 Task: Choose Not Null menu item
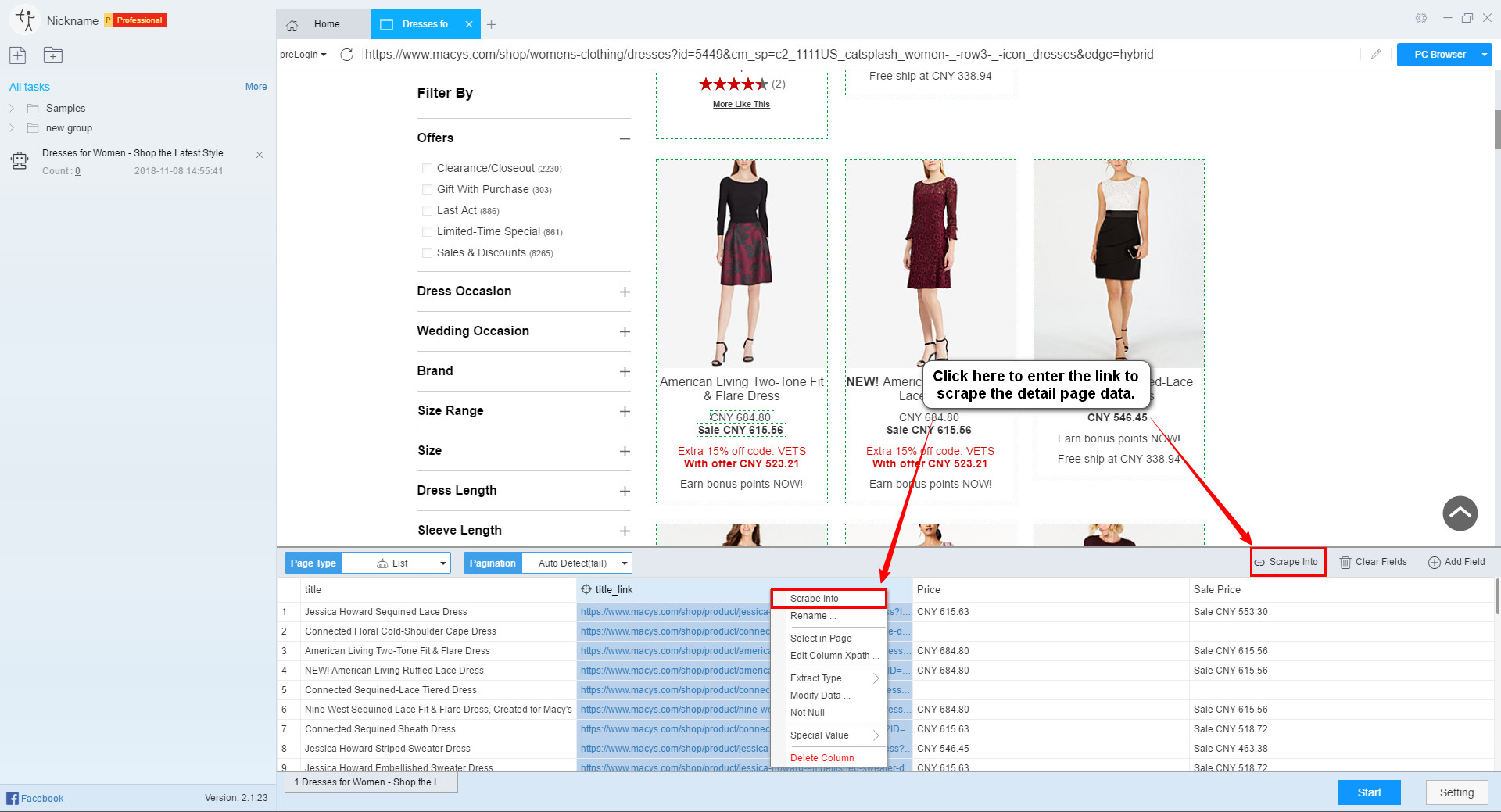click(x=829, y=713)
